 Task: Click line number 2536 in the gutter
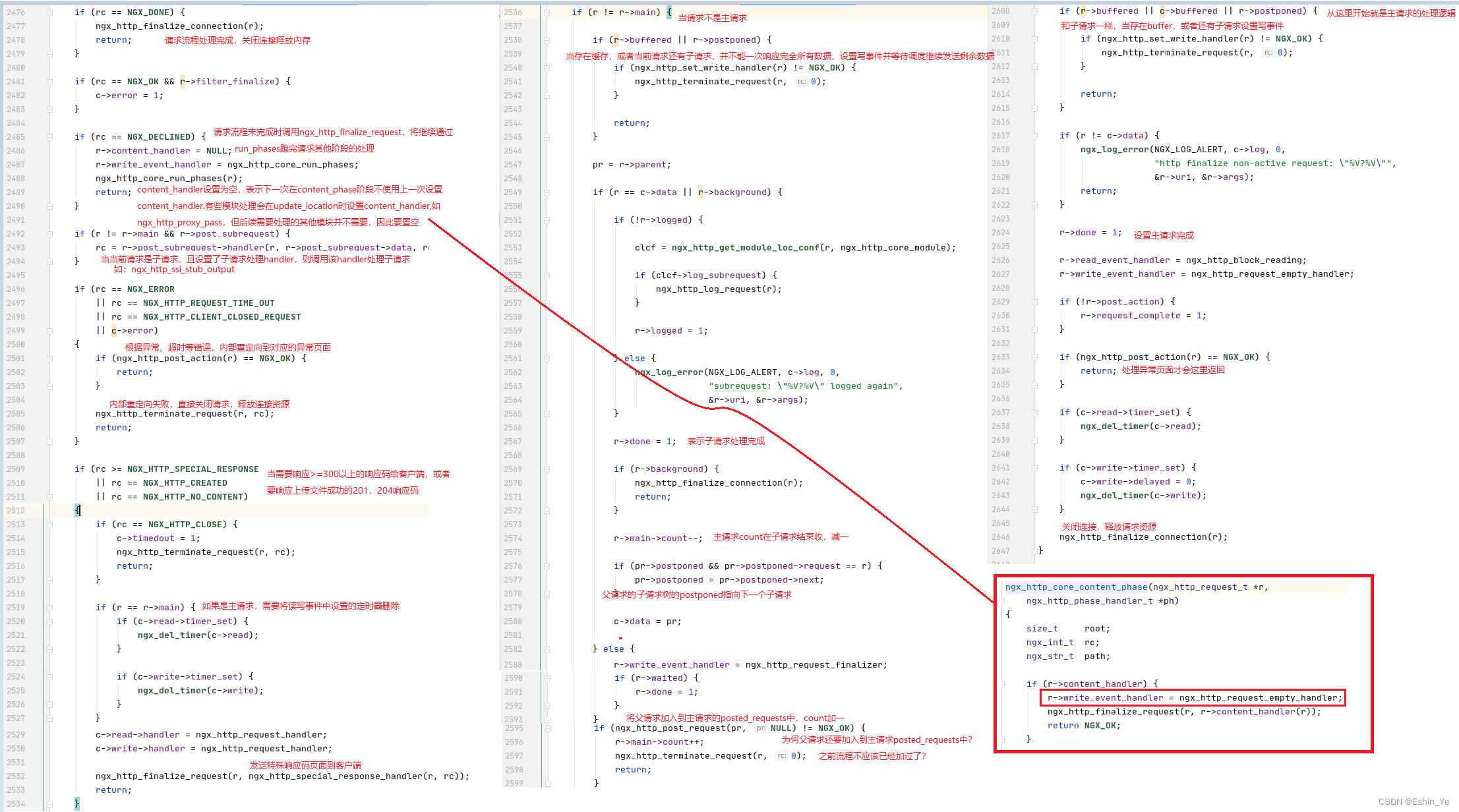513,13
